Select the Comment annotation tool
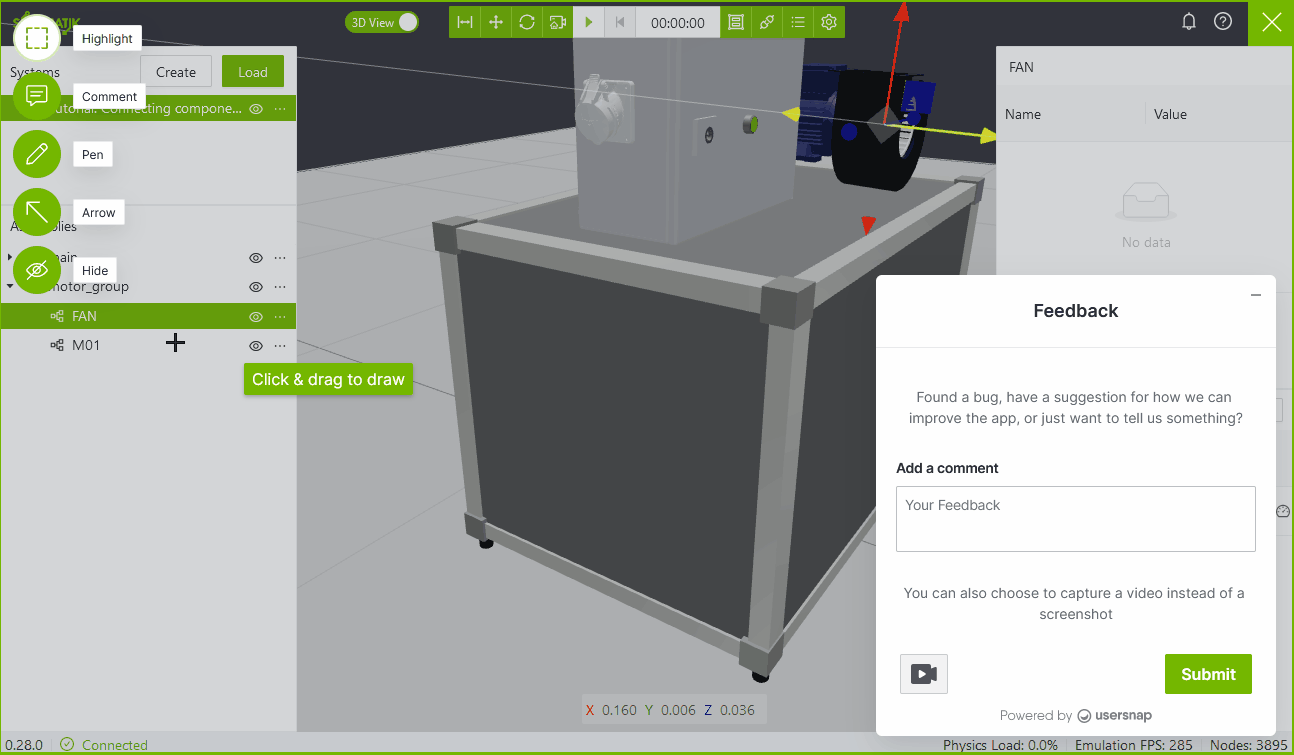The image size is (1294, 755). point(37,96)
